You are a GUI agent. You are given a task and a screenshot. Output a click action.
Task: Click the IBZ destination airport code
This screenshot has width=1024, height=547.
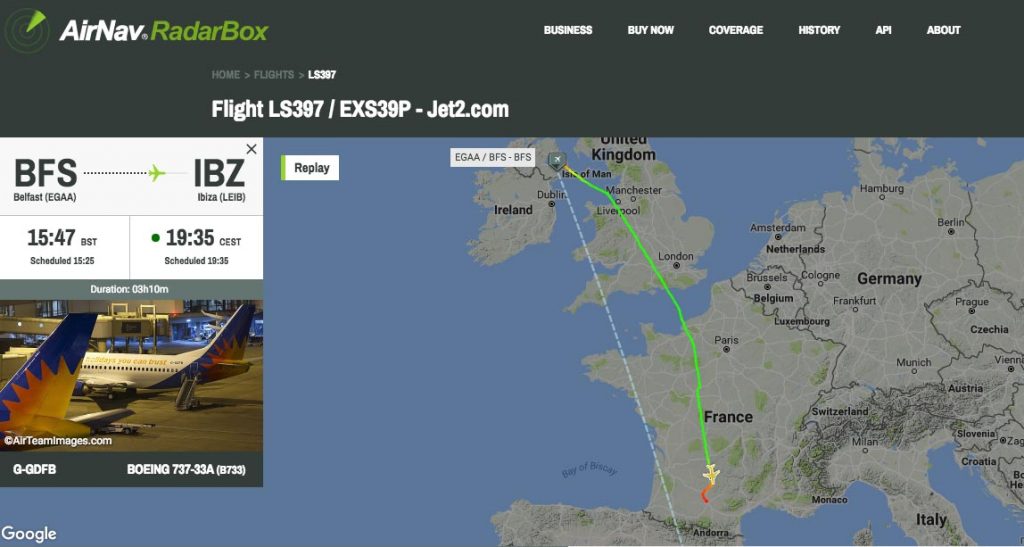click(219, 173)
